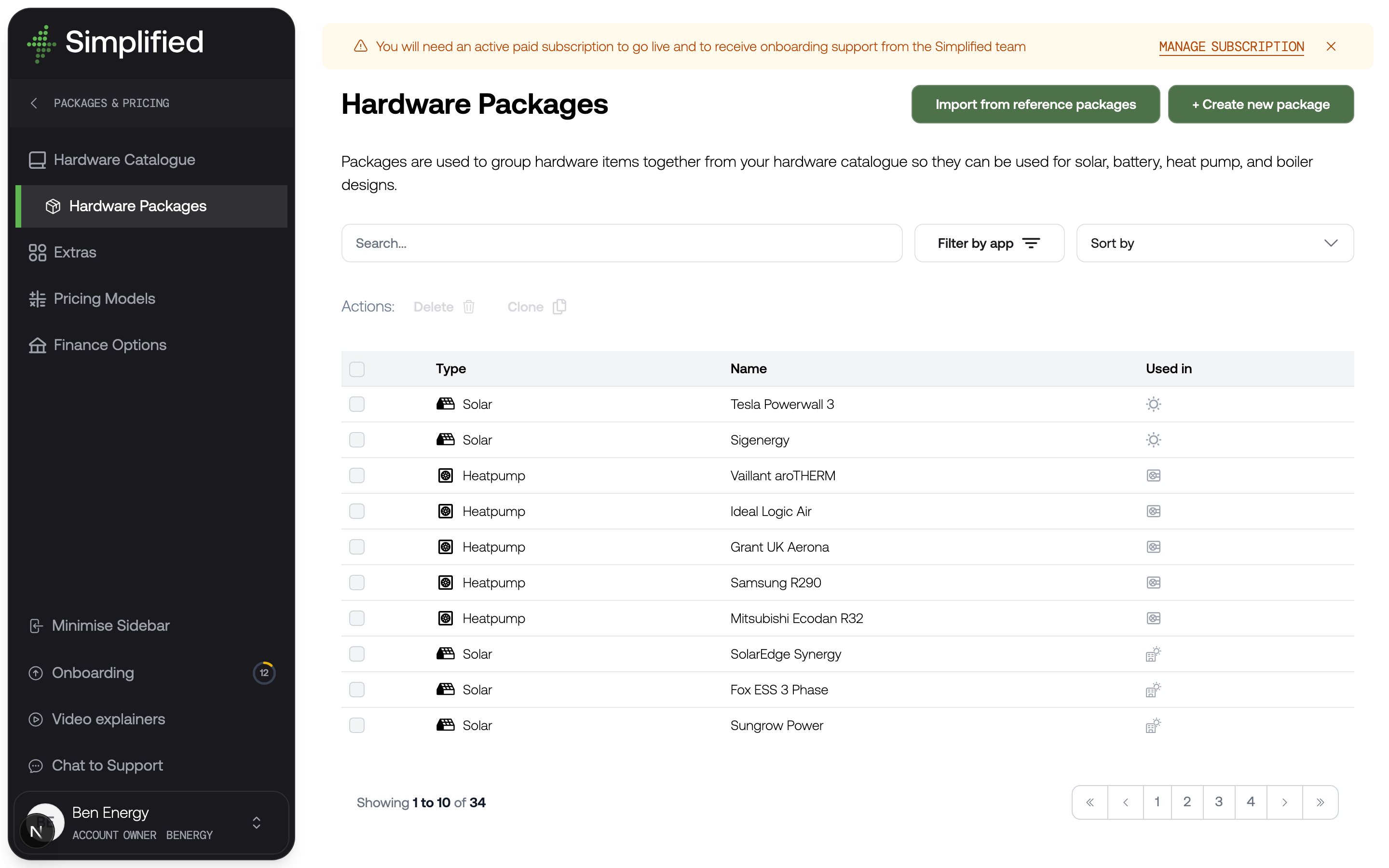Click the Search packages input field
The width and height of the screenshot is (1389, 868).
622,244
